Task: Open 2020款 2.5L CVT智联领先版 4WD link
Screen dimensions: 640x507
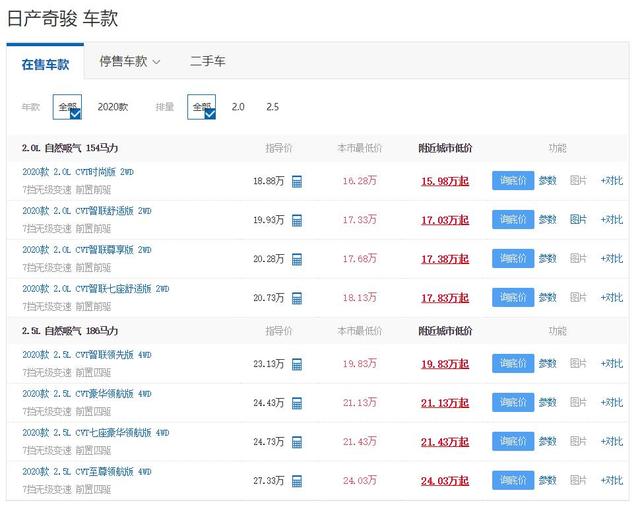Action: [87, 355]
